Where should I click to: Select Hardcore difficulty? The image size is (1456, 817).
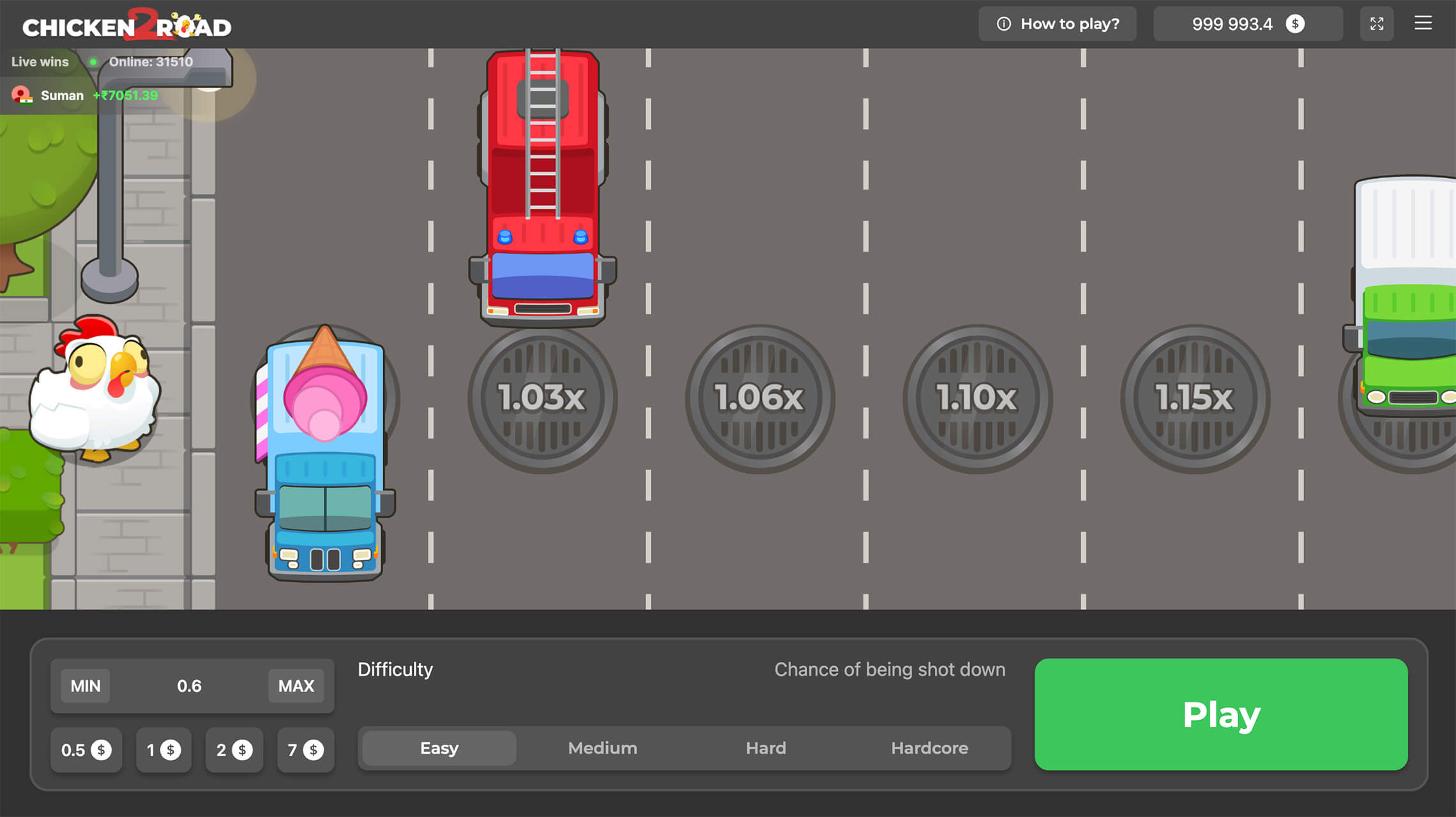tap(929, 748)
